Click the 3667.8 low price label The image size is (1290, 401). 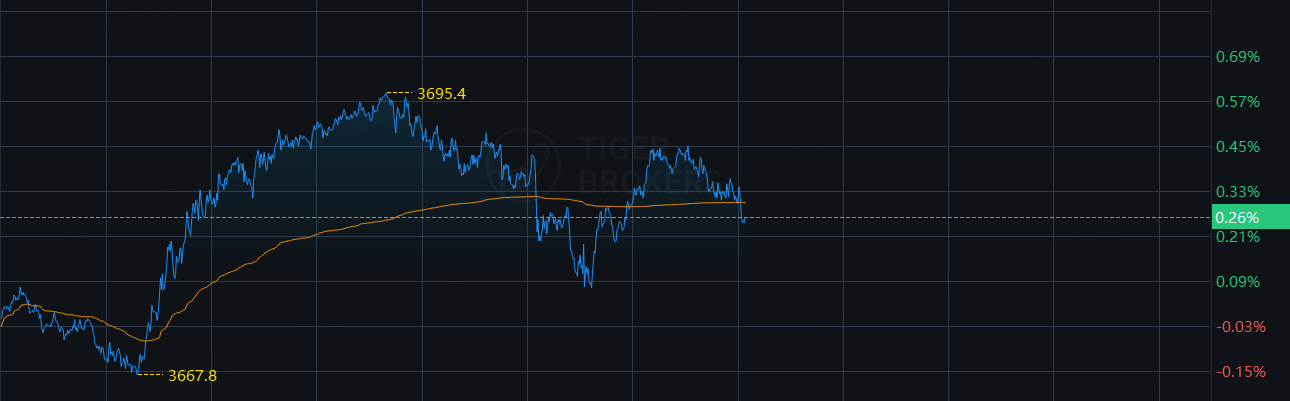[192, 376]
